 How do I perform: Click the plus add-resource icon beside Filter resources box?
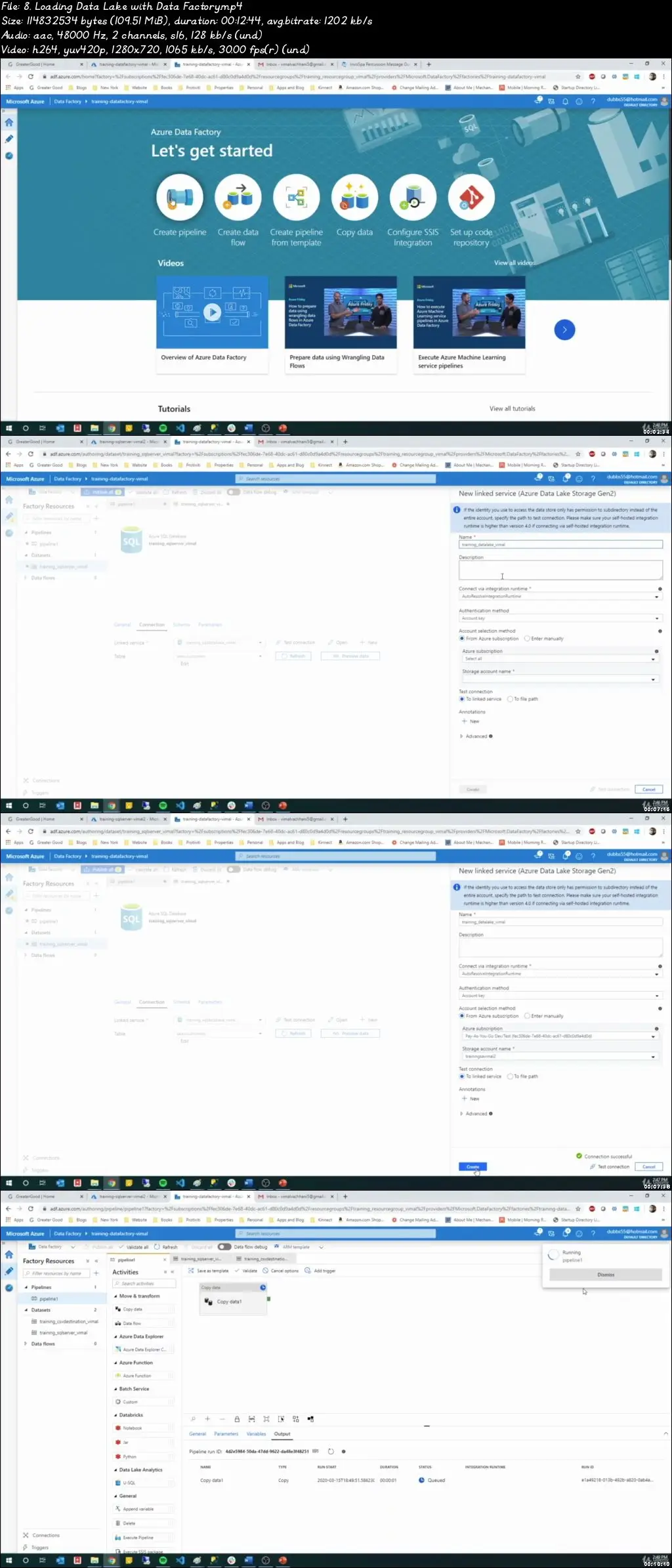pos(96,1273)
